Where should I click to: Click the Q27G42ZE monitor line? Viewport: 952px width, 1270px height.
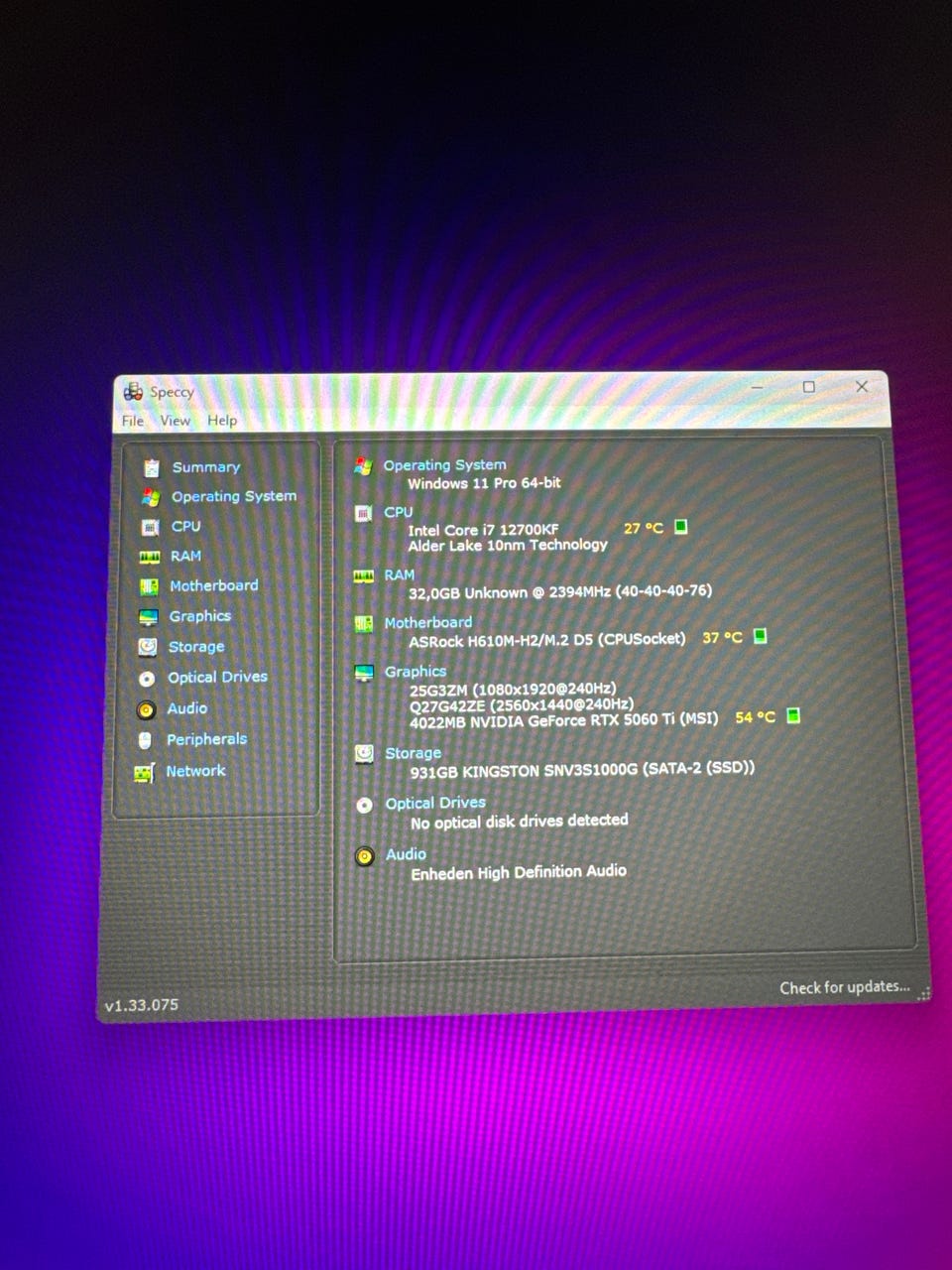522,704
